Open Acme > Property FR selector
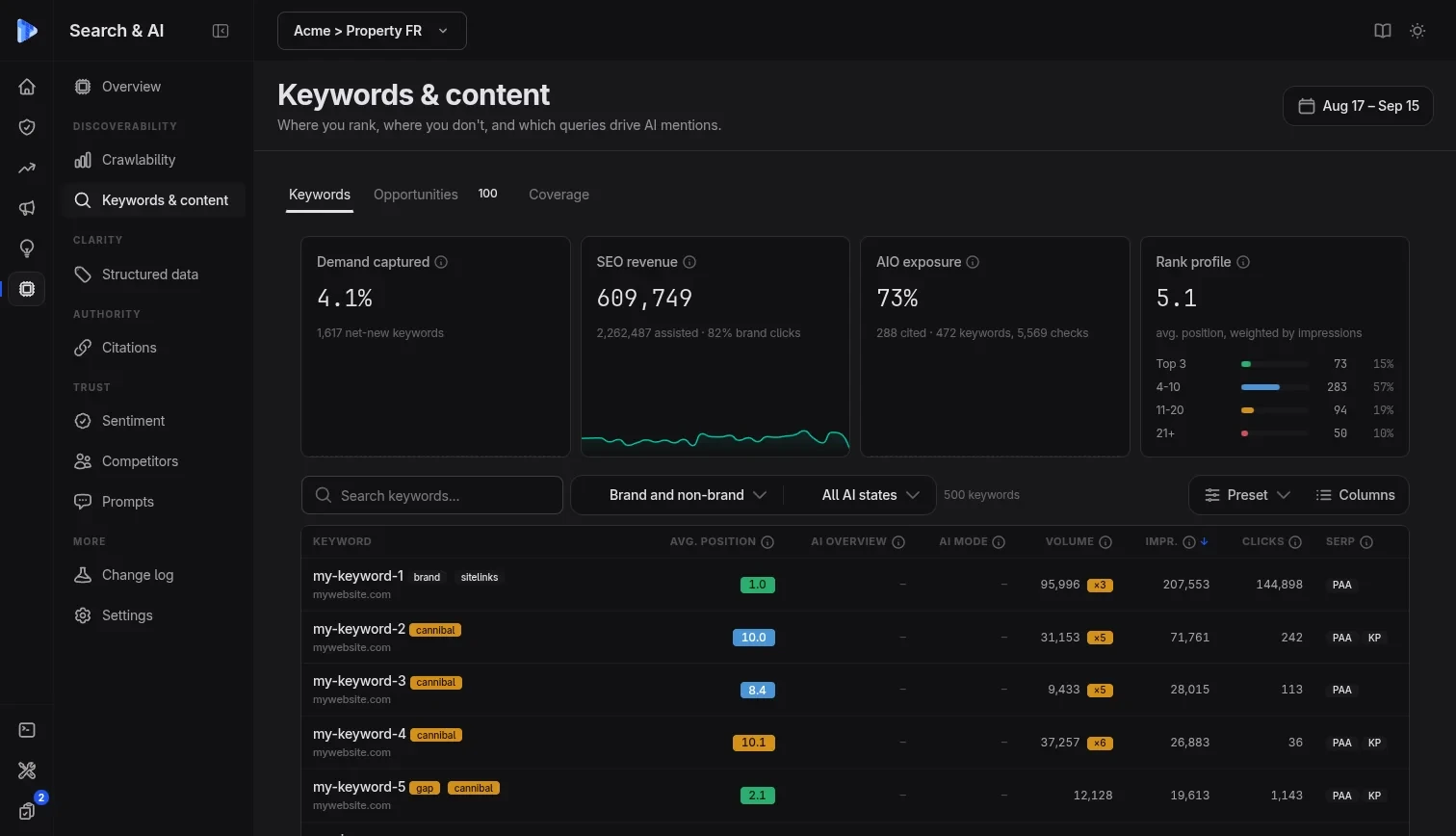 tap(372, 31)
